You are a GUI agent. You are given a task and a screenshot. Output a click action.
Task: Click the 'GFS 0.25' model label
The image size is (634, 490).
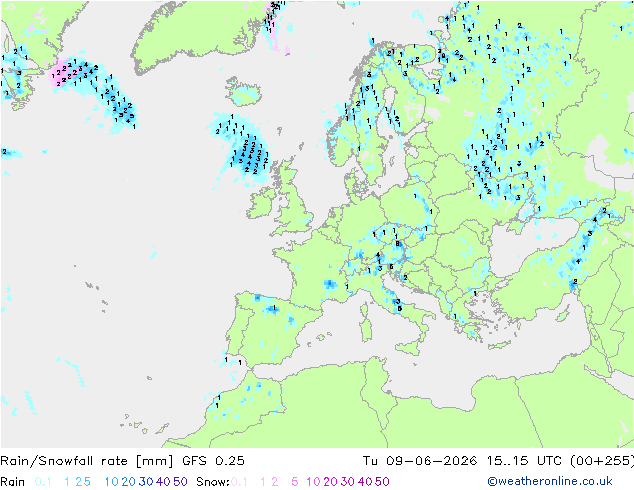213,461
